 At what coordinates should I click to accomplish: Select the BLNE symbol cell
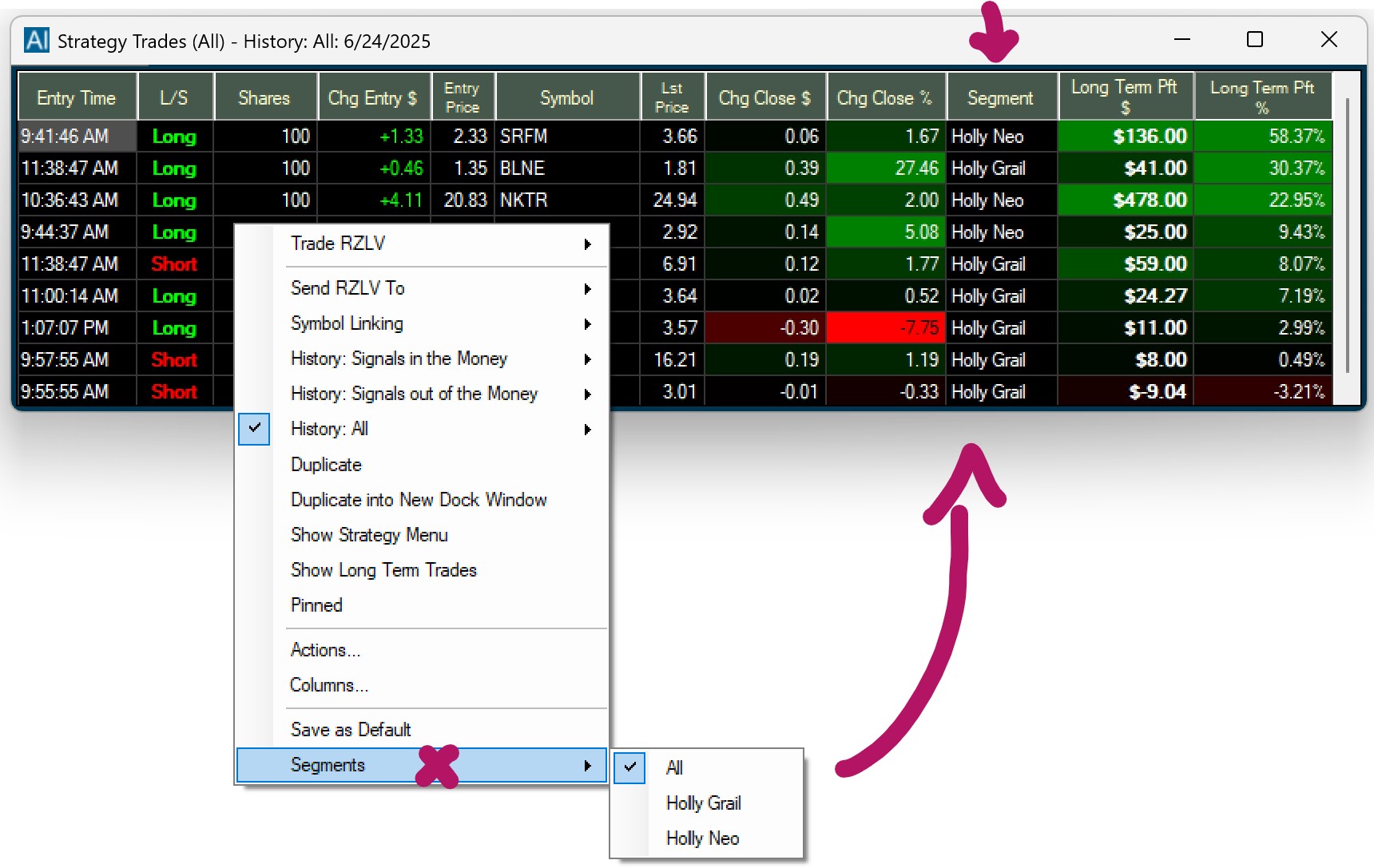568,168
